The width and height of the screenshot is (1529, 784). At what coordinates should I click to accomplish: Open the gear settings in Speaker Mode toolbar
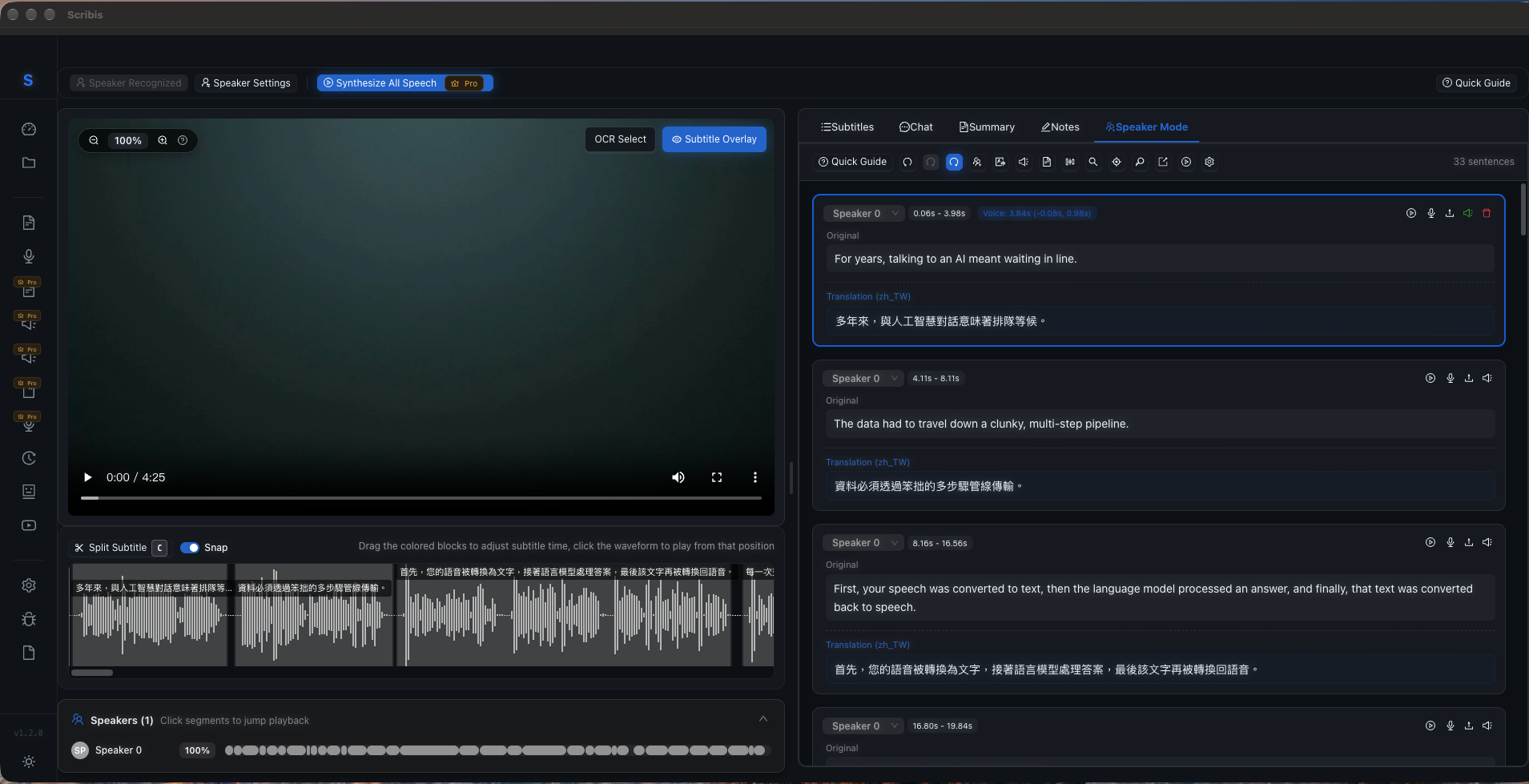tap(1209, 162)
